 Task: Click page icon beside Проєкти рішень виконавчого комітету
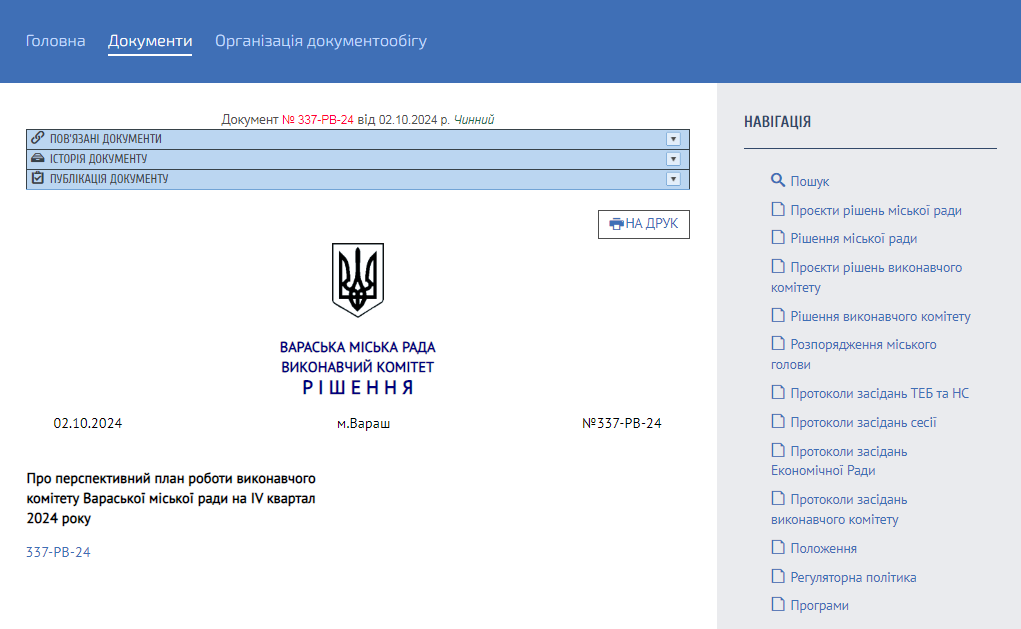click(x=777, y=266)
